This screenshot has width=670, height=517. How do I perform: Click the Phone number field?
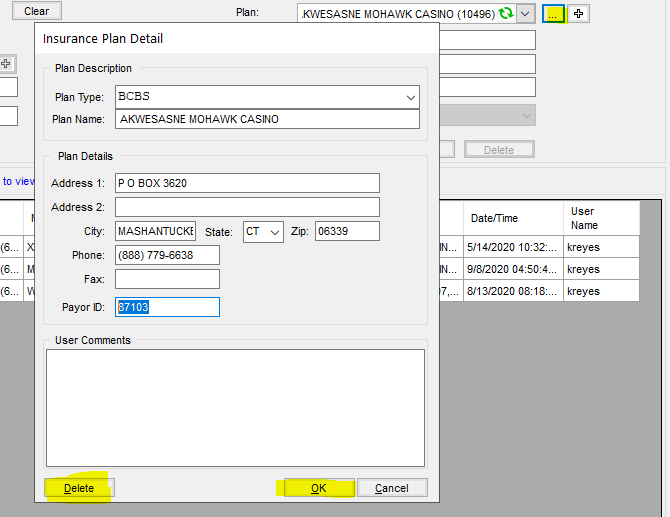point(168,255)
